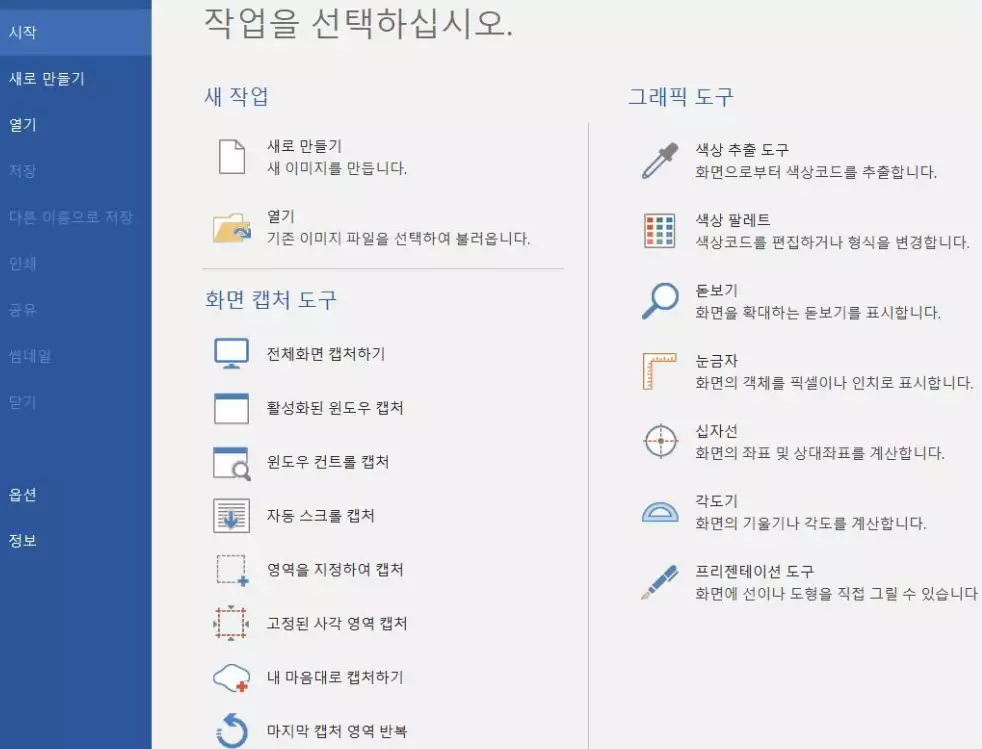Click the 색상 추출 도구 title text
Screen dimensions: 982x749
pyautogui.click(x=742, y=150)
